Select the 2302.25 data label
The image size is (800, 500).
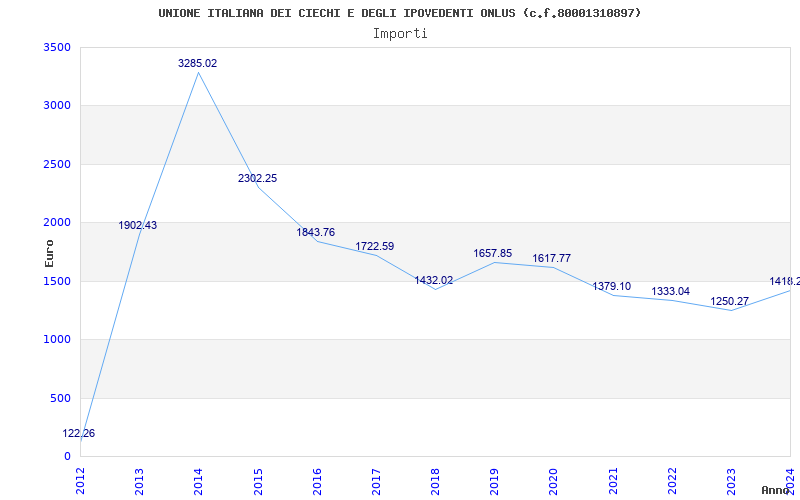click(257, 178)
